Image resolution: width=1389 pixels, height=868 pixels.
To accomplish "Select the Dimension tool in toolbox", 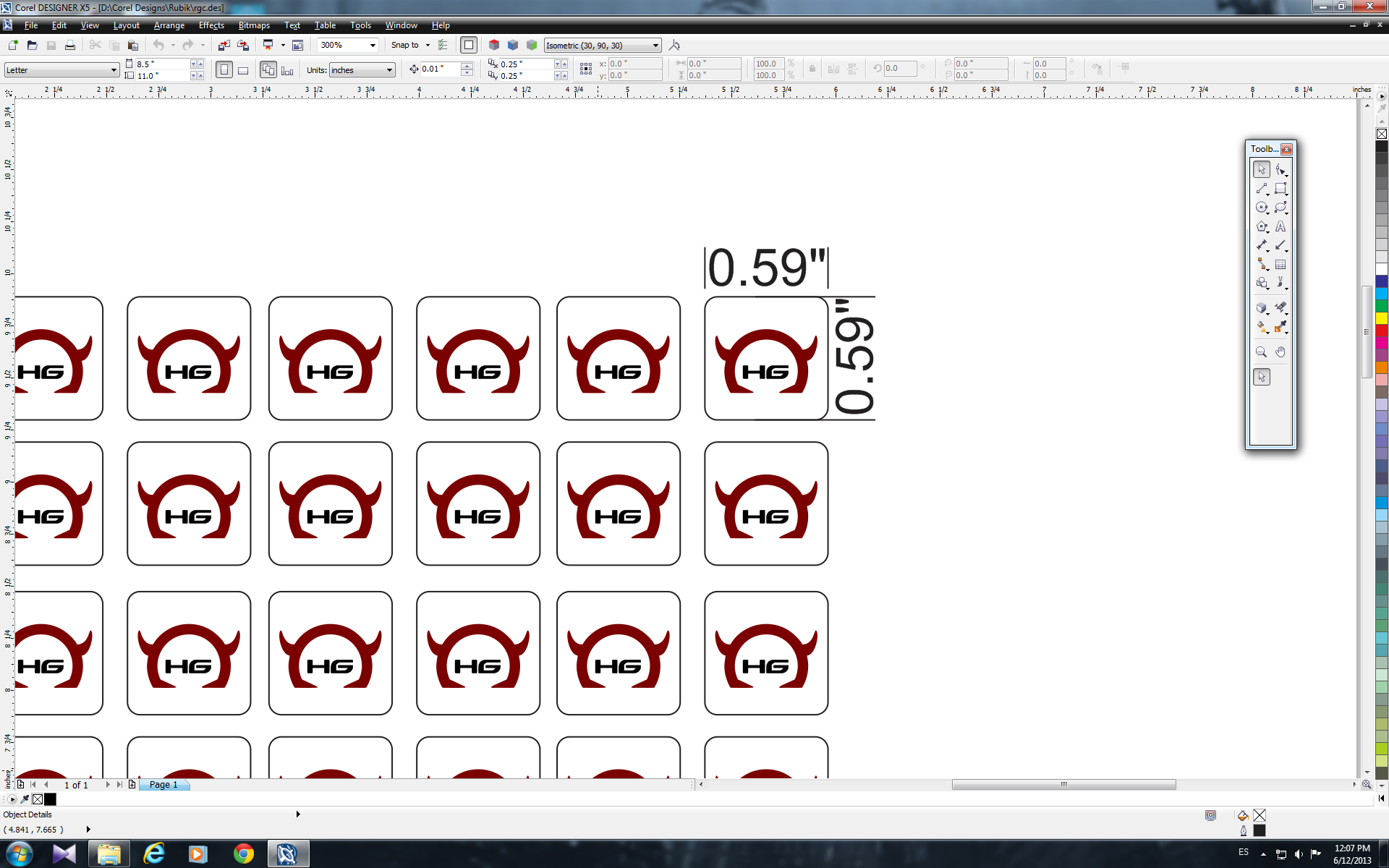I will coord(1262,245).
